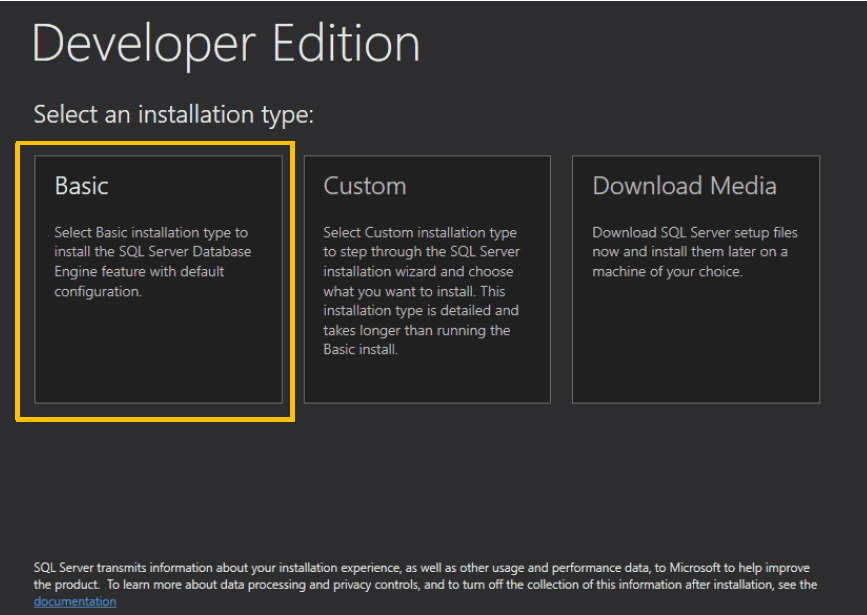Click the Basic card heading

[82, 185]
